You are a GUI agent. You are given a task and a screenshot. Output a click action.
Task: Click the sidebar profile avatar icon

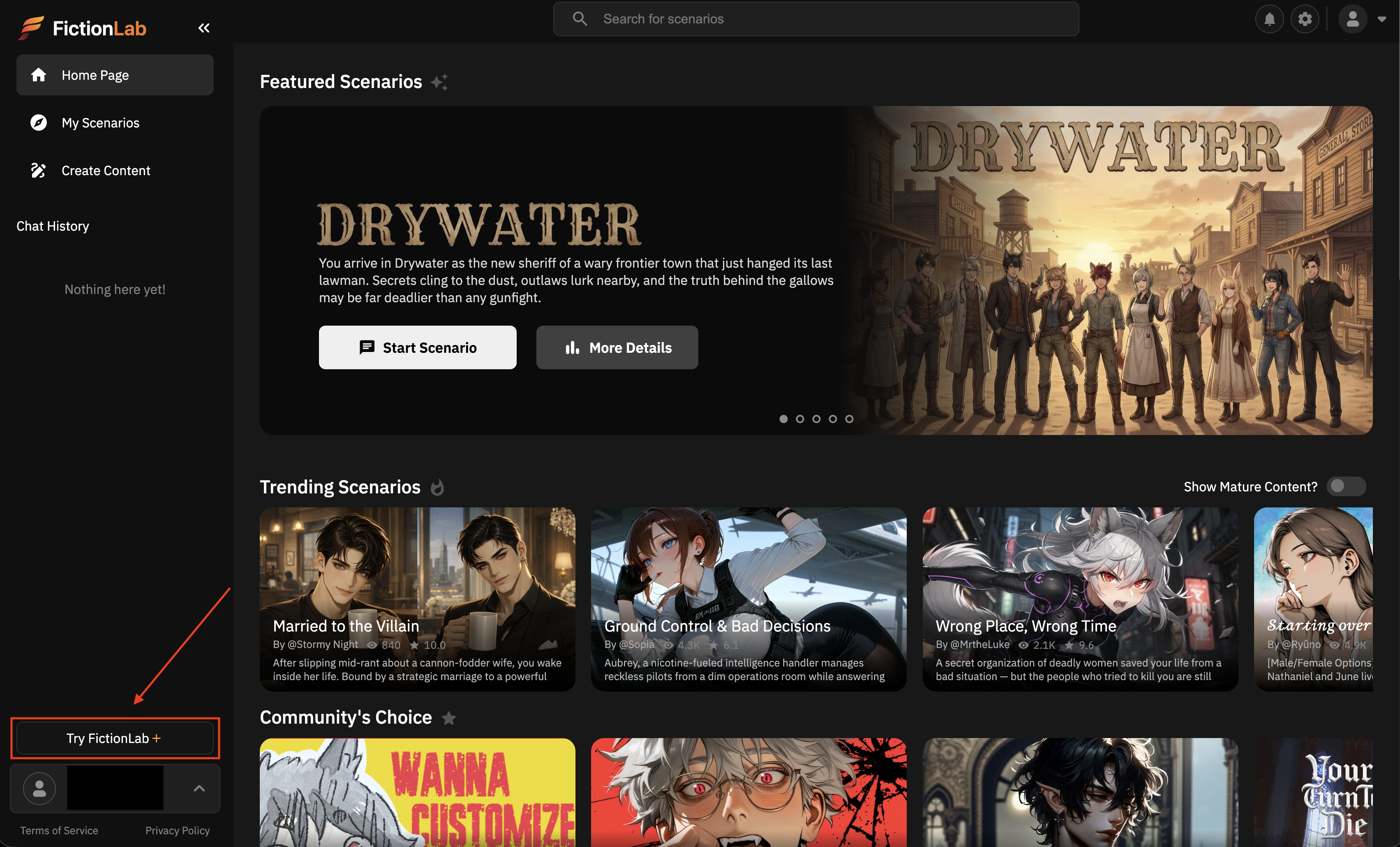pos(39,788)
